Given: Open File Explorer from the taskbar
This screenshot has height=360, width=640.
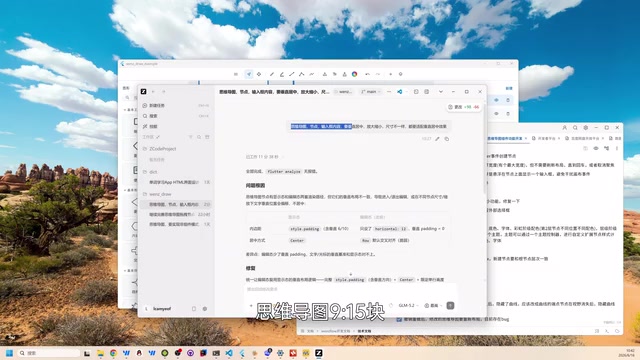Looking at the screenshot, I should 100,353.
